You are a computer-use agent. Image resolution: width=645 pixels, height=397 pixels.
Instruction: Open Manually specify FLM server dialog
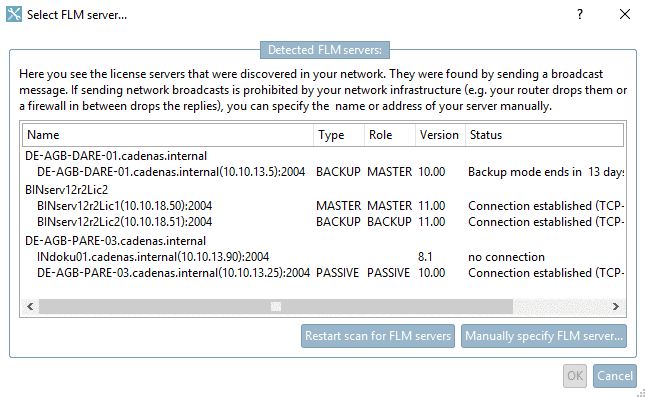pos(544,336)
